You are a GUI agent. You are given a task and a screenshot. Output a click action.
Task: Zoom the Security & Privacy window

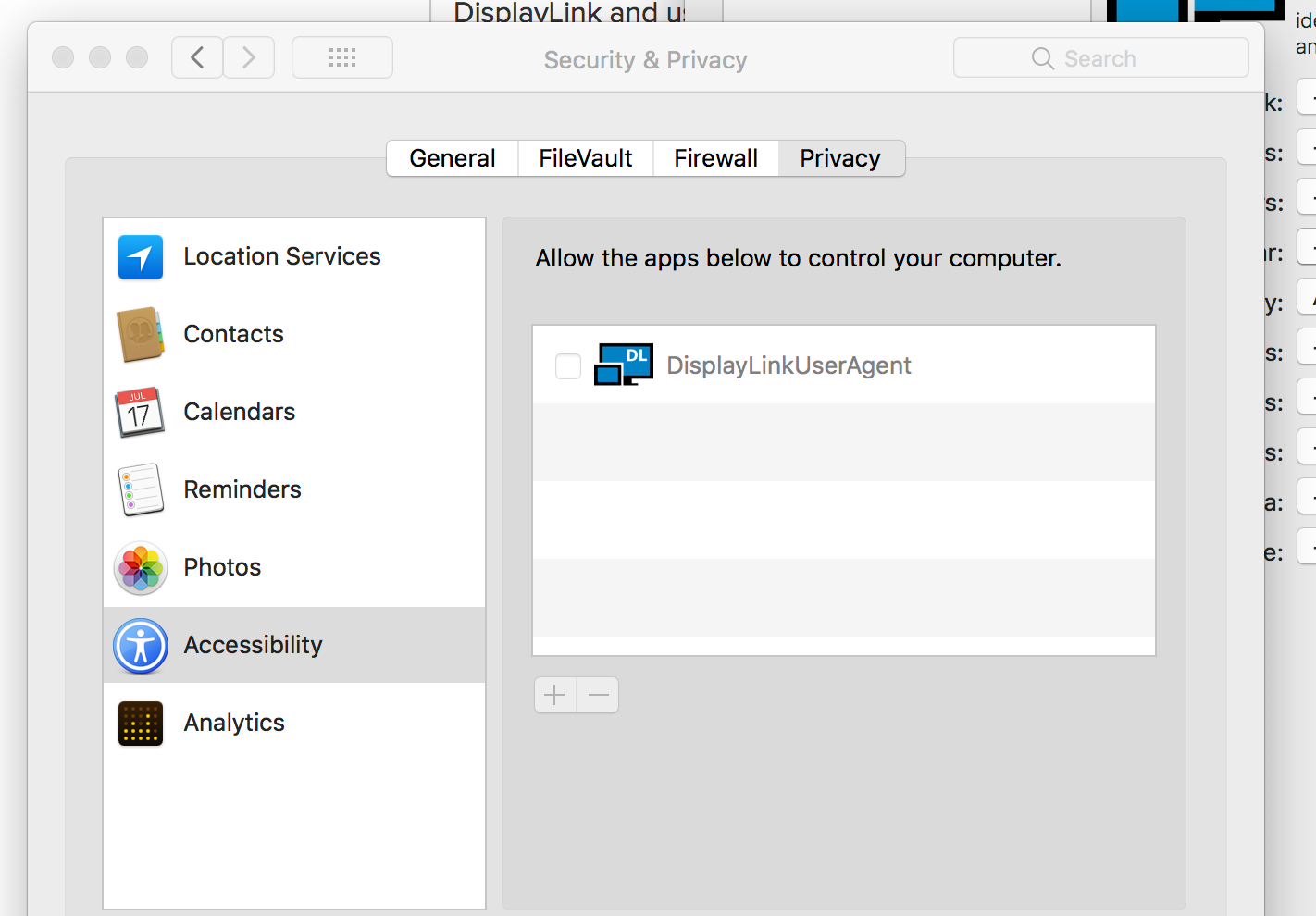click(x=137, y=57)
